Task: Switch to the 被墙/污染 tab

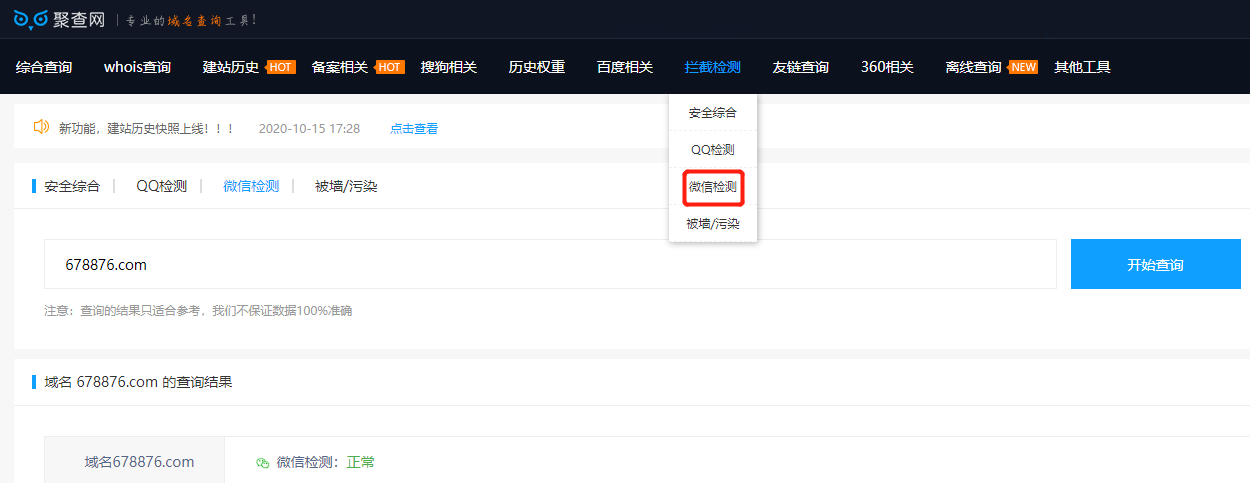Action: pos(346,186)
